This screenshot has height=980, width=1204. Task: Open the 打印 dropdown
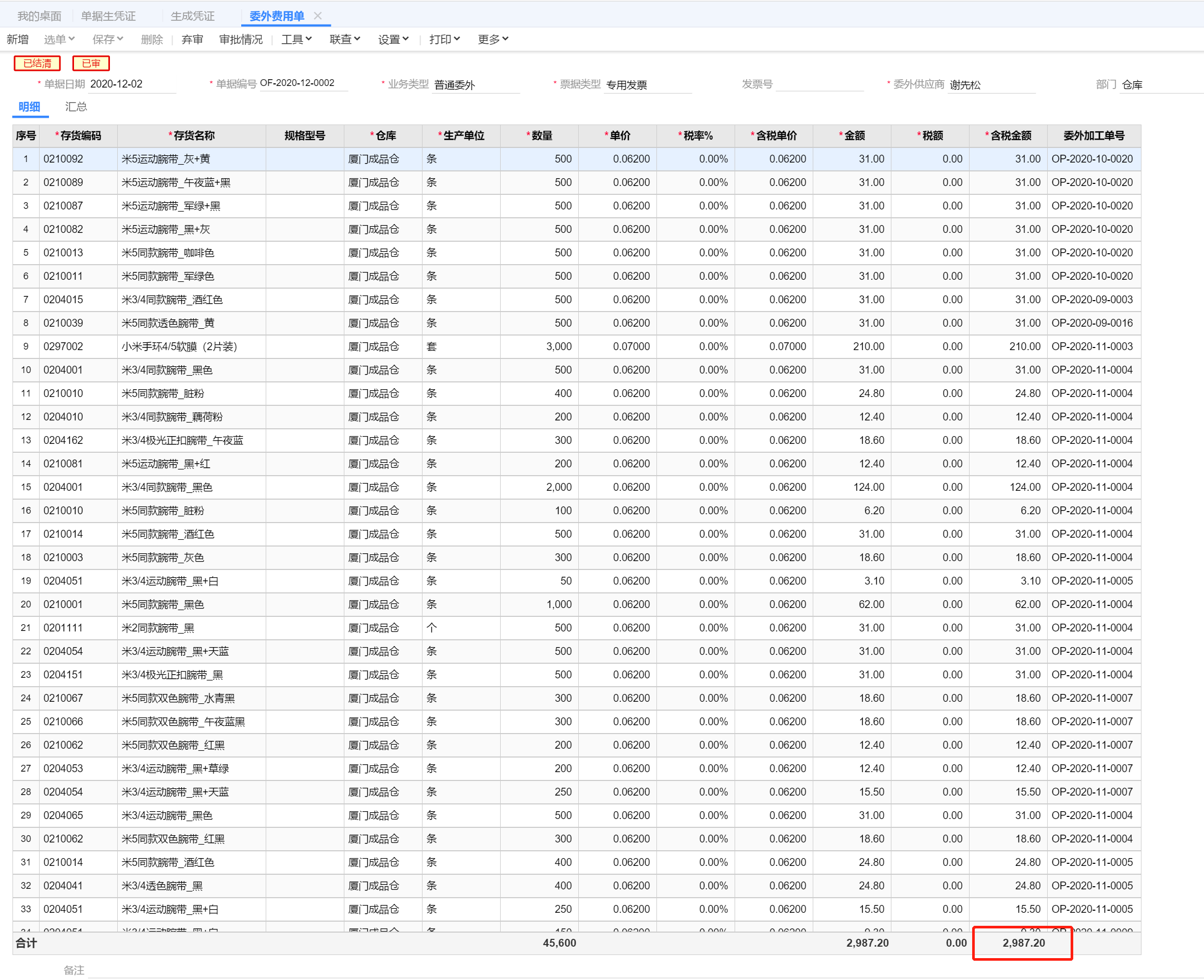[x=444, y=39]
